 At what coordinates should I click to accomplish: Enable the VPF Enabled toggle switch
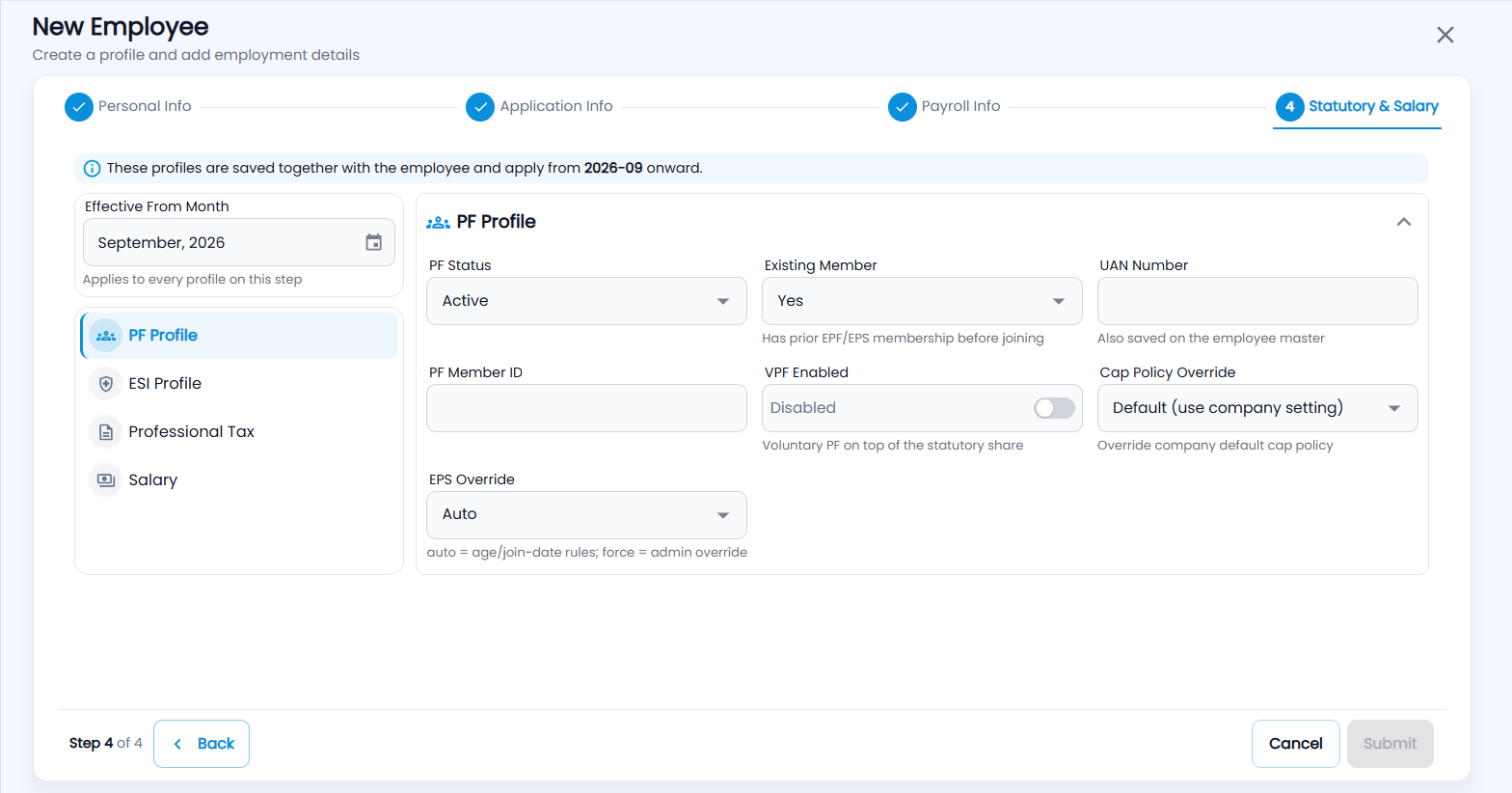click(x=1054, y=408)
